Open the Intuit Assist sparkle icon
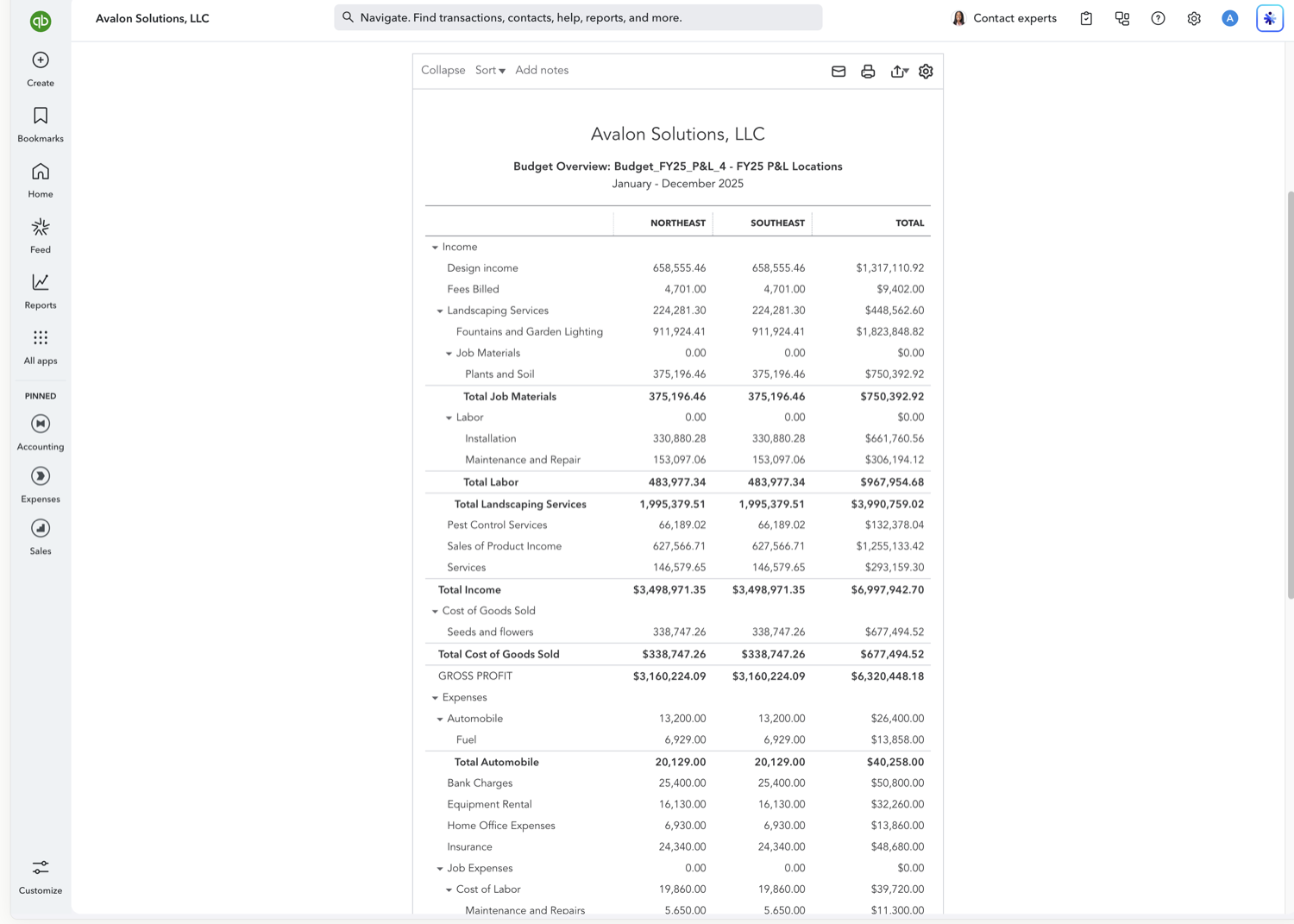 click(x=1270, y=18)
